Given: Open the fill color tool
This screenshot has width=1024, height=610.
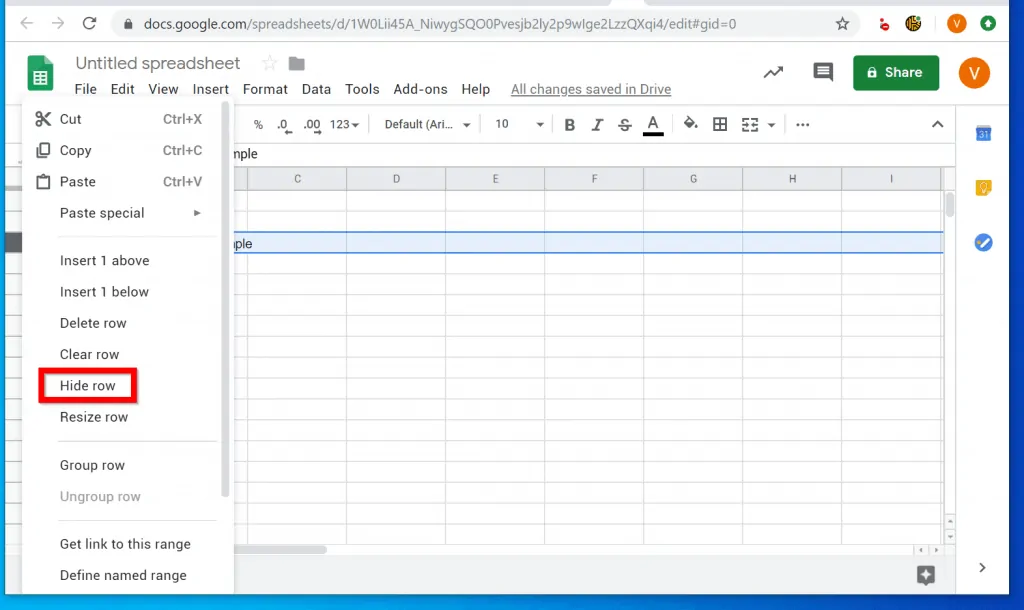Looking at the screenshot, I should [691, 124].
